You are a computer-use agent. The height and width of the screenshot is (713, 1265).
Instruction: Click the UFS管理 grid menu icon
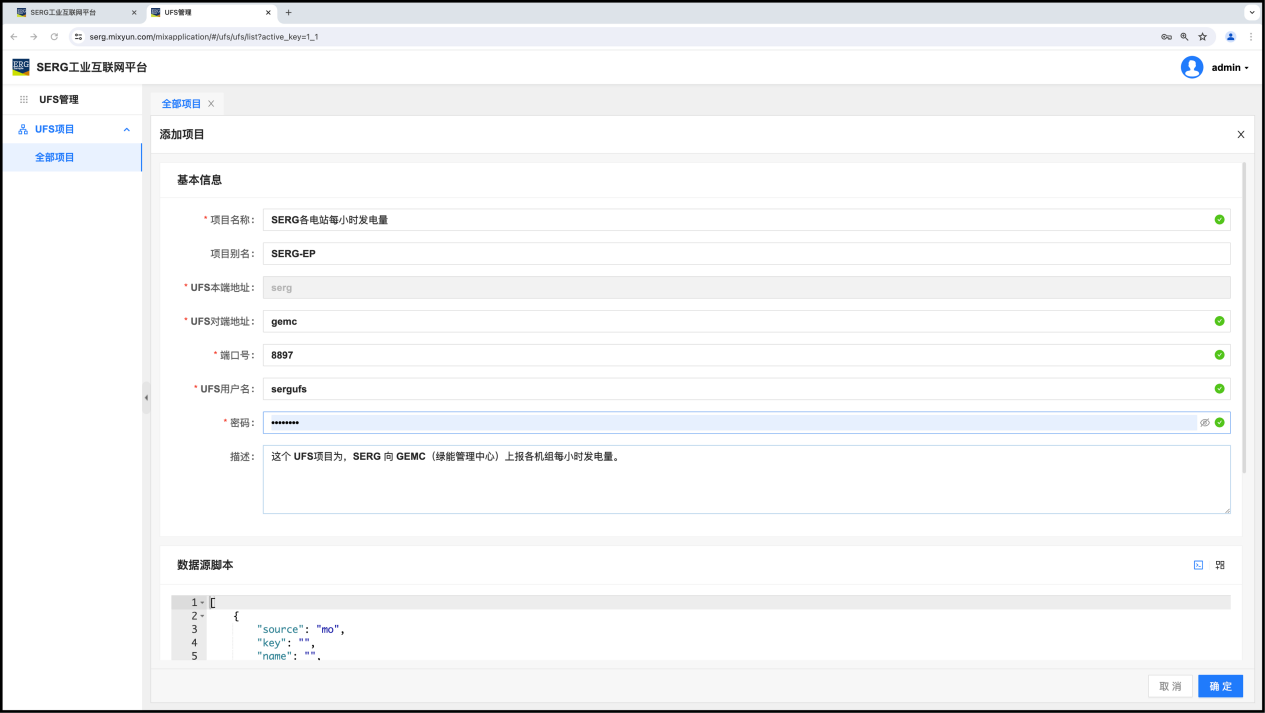click(x=24, y=100)
